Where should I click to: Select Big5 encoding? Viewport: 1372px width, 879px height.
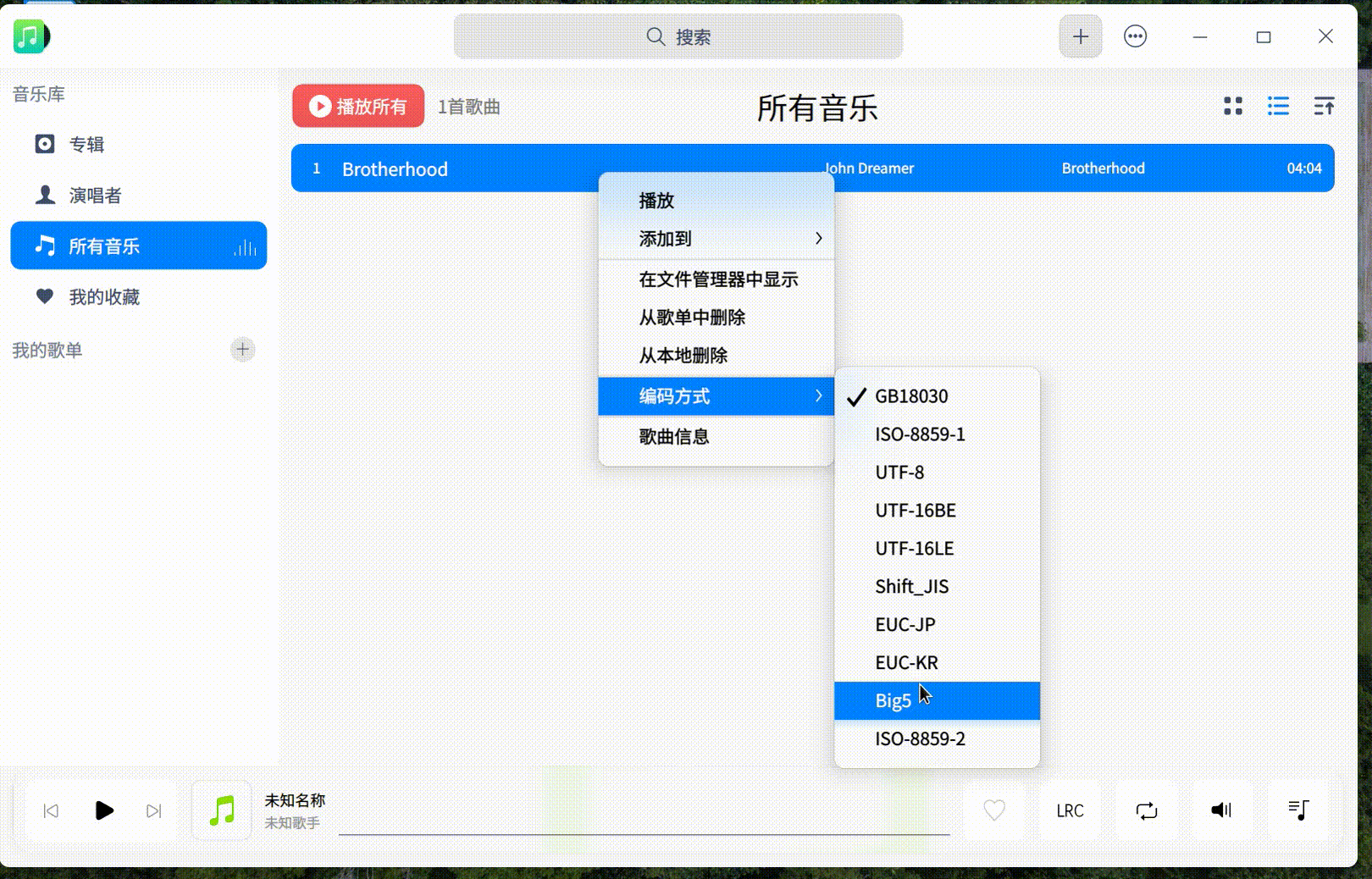937,701
